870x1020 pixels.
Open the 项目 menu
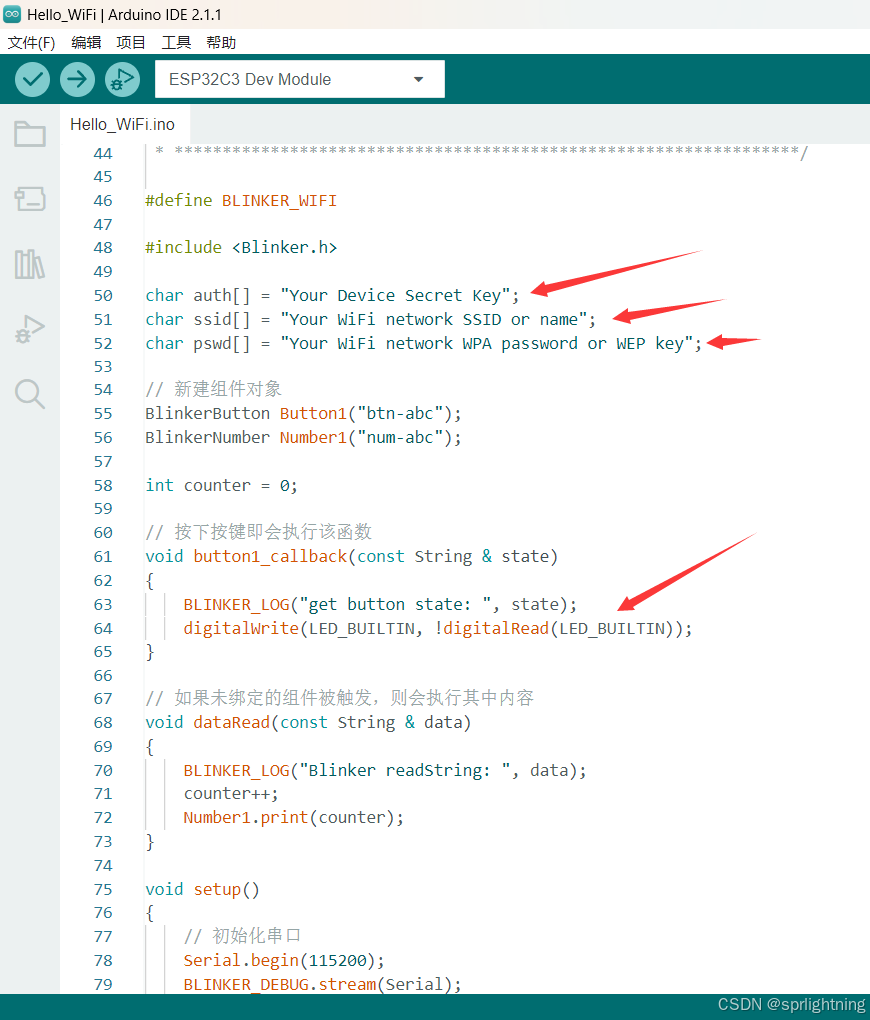click(131, 43)
